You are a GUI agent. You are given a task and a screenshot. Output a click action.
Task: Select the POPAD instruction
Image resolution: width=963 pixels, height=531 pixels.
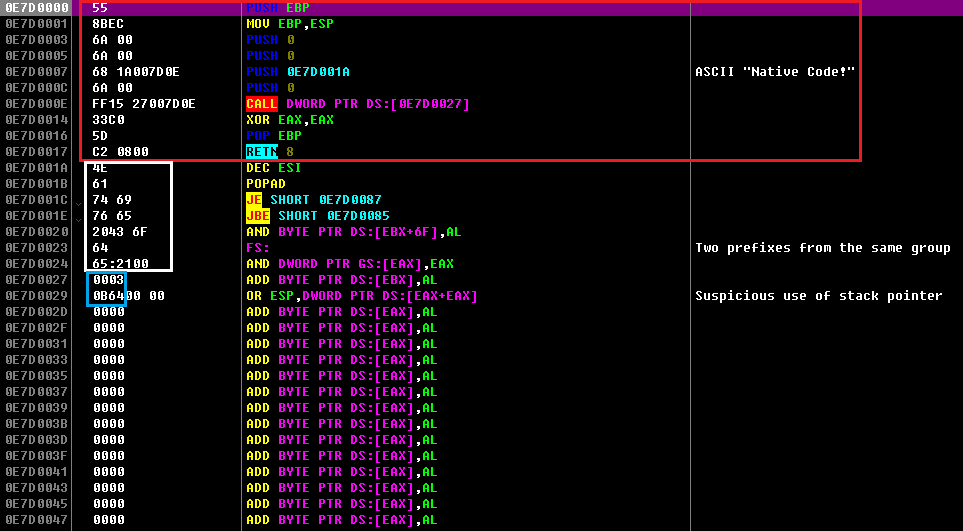(x=266, y=184)
